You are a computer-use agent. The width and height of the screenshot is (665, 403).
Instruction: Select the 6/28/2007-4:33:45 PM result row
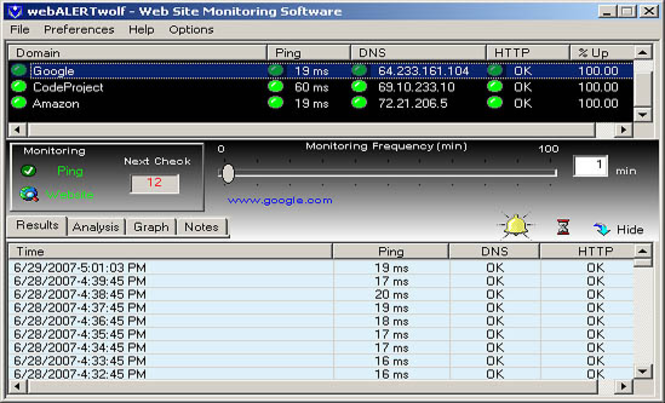click(321, 360)
